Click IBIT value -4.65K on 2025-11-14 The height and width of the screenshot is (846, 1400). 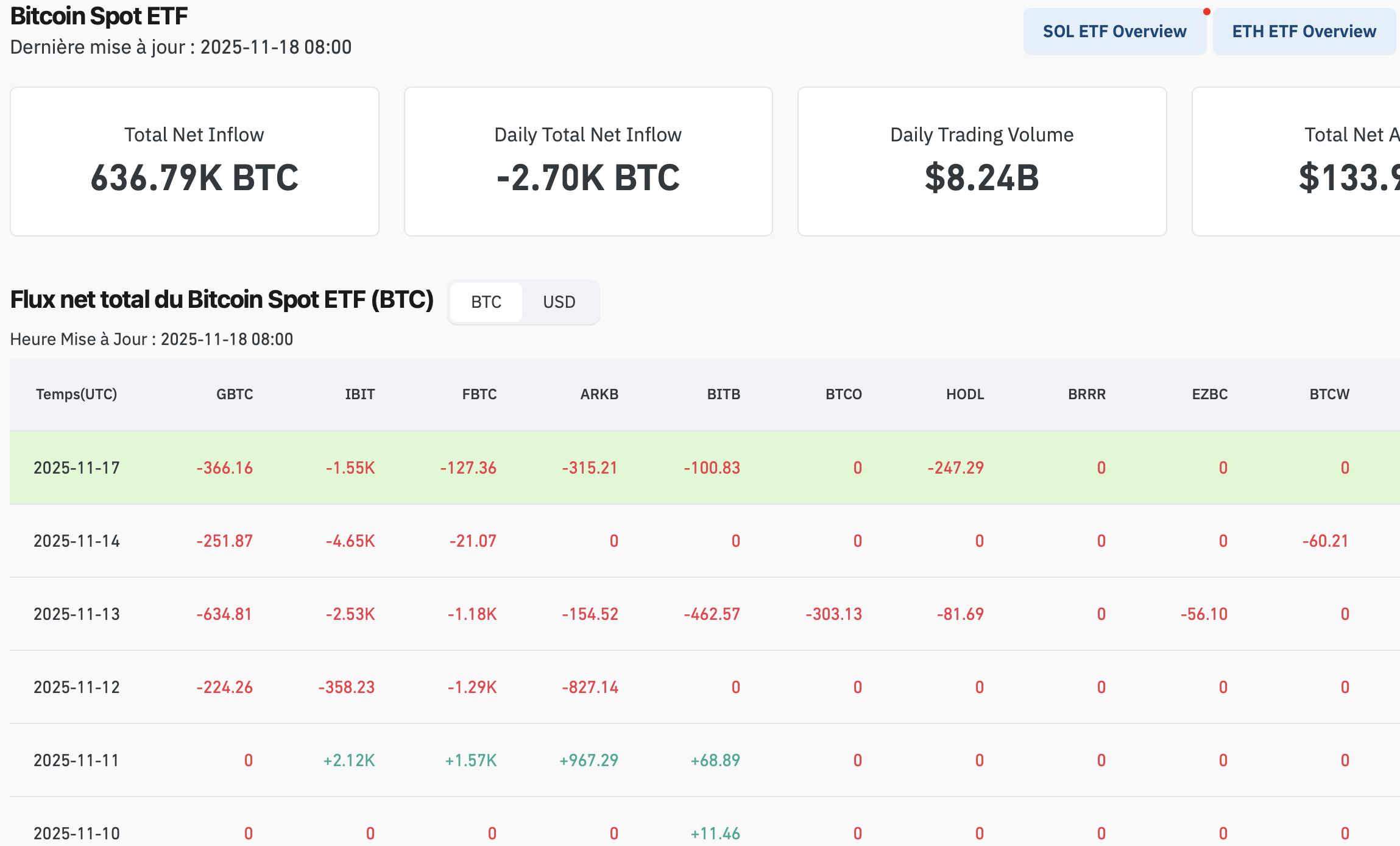coord(350,541)
